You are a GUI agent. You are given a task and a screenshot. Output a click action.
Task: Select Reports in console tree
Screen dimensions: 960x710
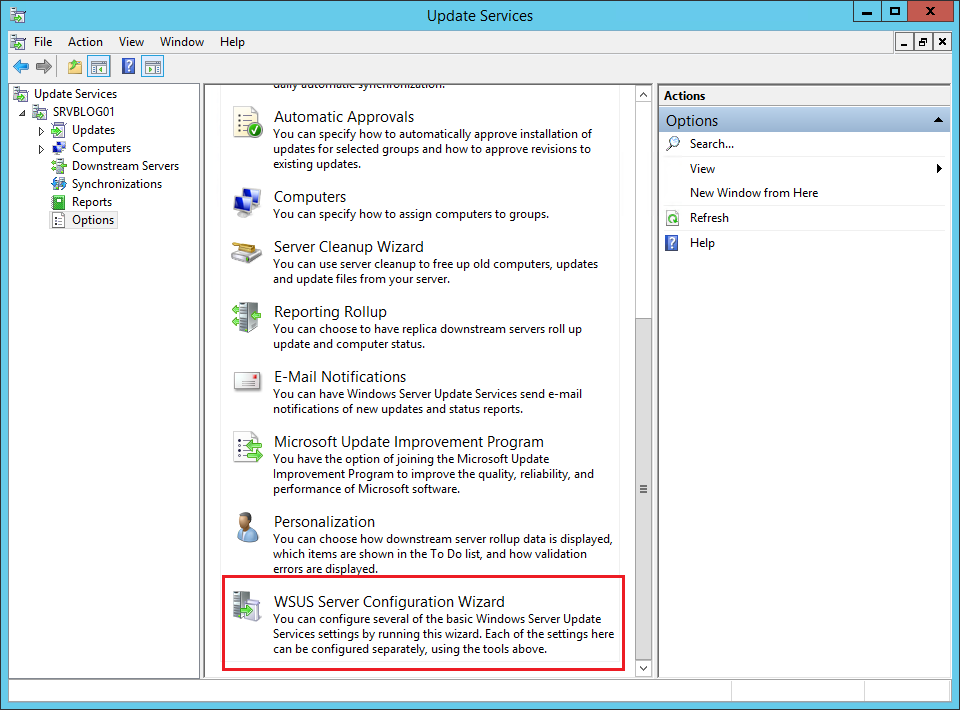tap(92, 202)
